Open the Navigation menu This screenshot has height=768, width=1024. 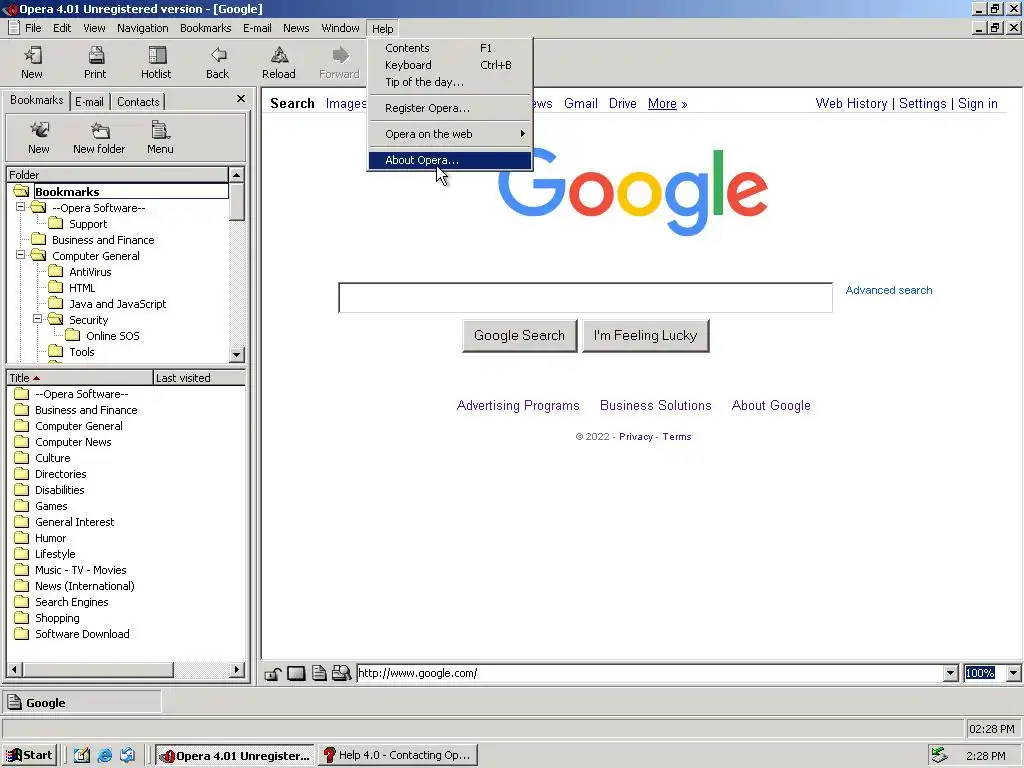pyautogui.click(x=142, y=28)
